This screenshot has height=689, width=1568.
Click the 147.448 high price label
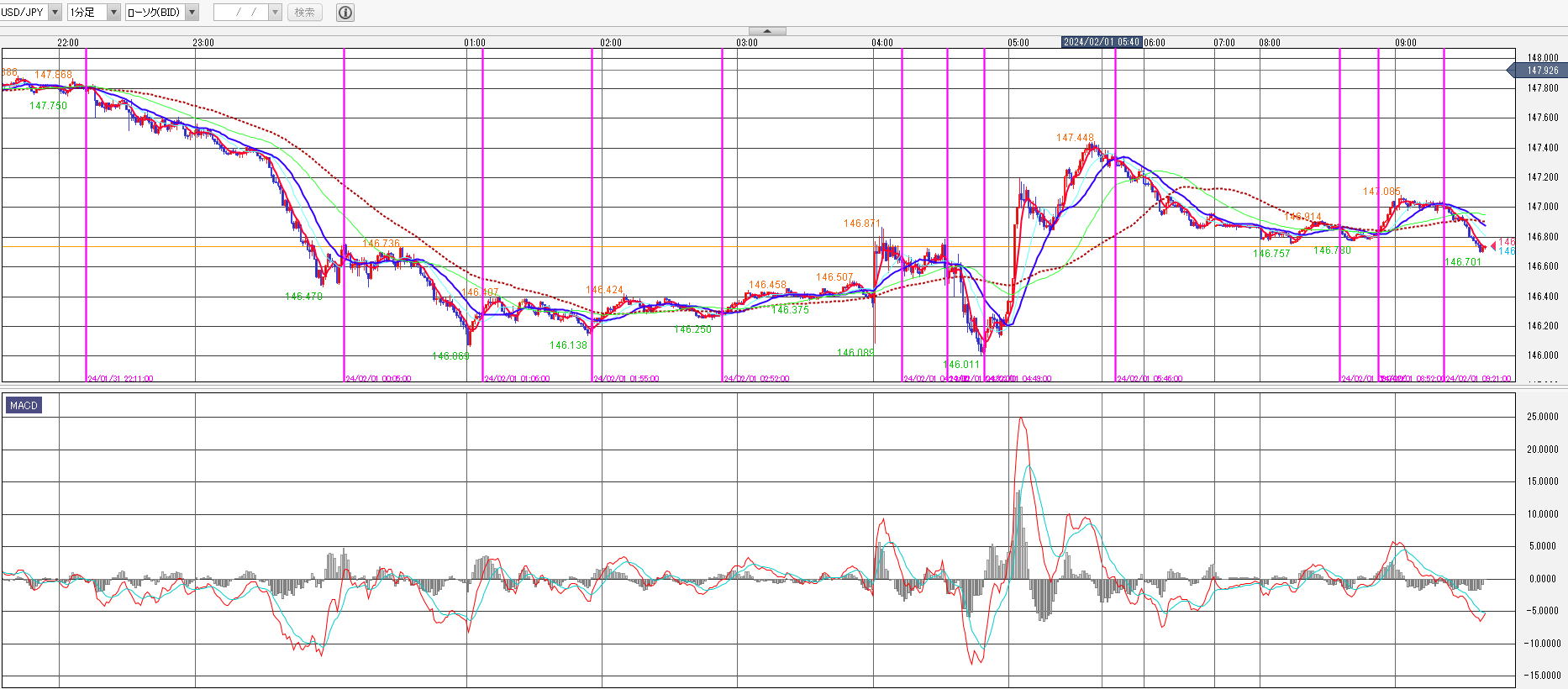coord(1075,138)
